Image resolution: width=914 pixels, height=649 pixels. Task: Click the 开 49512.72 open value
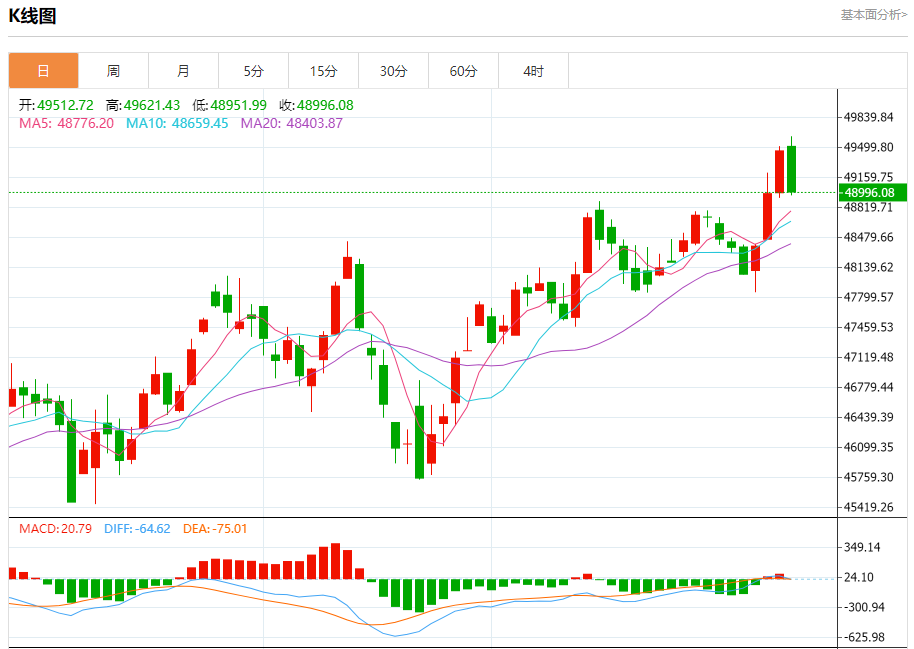pos(56,106)
